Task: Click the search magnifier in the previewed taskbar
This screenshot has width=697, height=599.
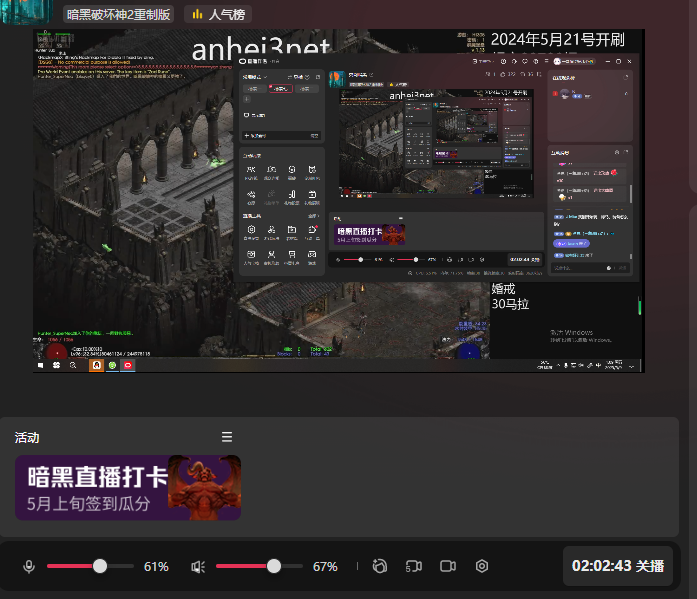Action: click(73, 365)
